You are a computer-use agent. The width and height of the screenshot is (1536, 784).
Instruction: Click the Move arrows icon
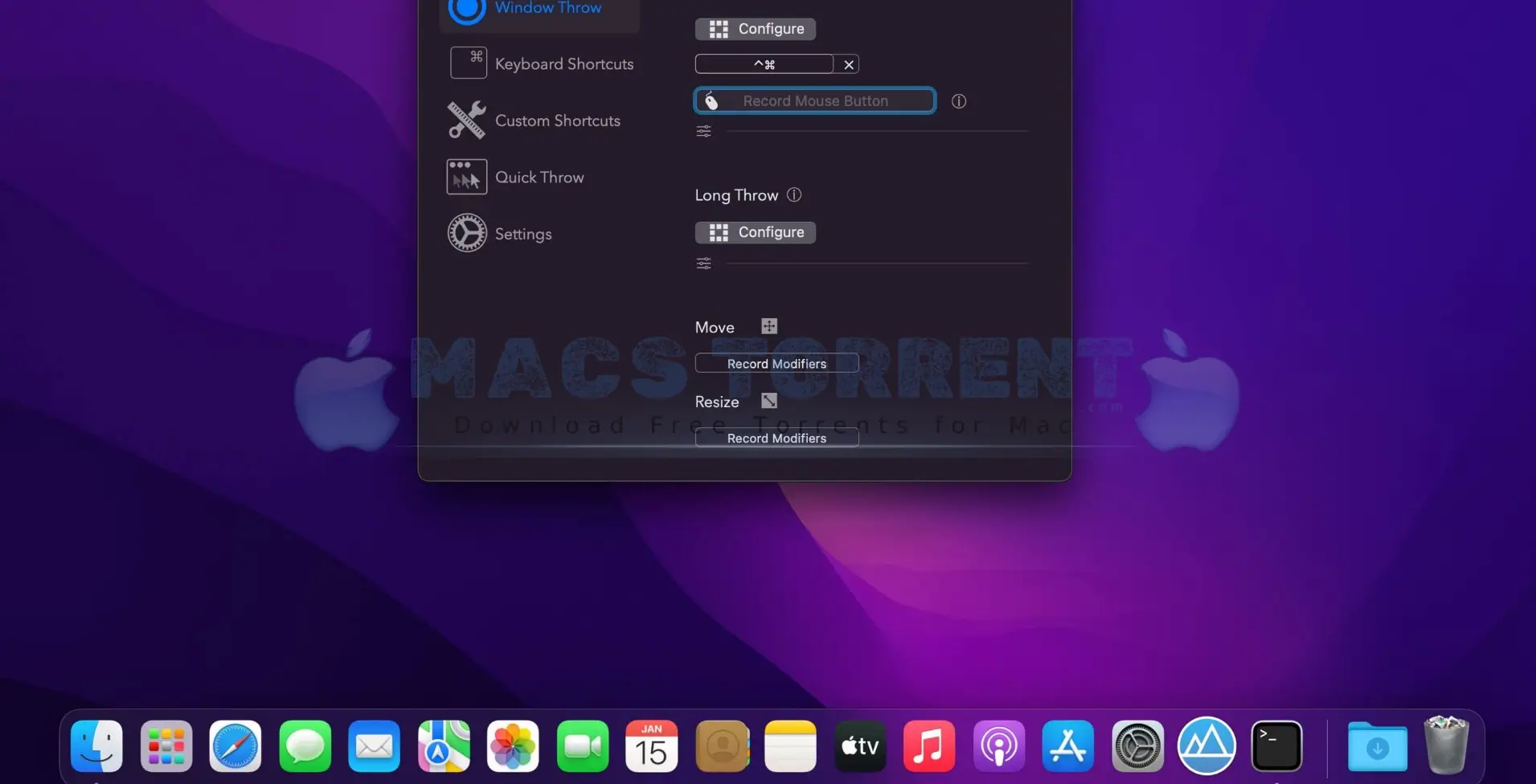pyautogui.click(x=769, y=326)
